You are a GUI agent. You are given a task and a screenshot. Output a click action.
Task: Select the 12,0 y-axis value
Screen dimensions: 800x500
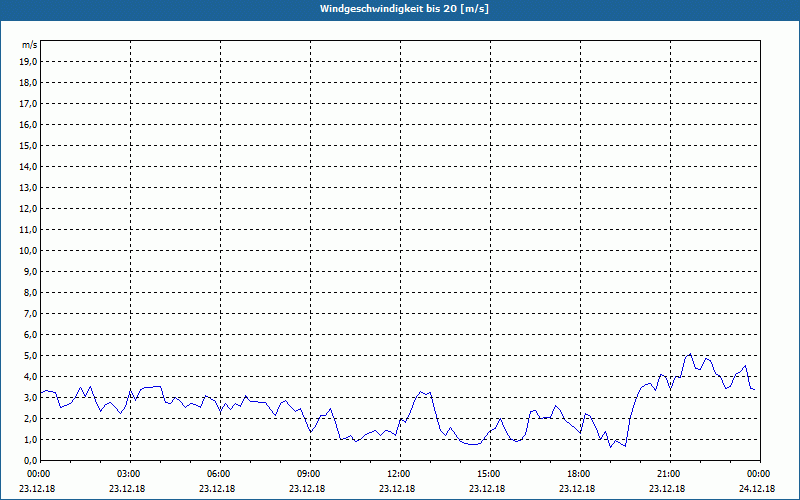(x=28, y=209)
